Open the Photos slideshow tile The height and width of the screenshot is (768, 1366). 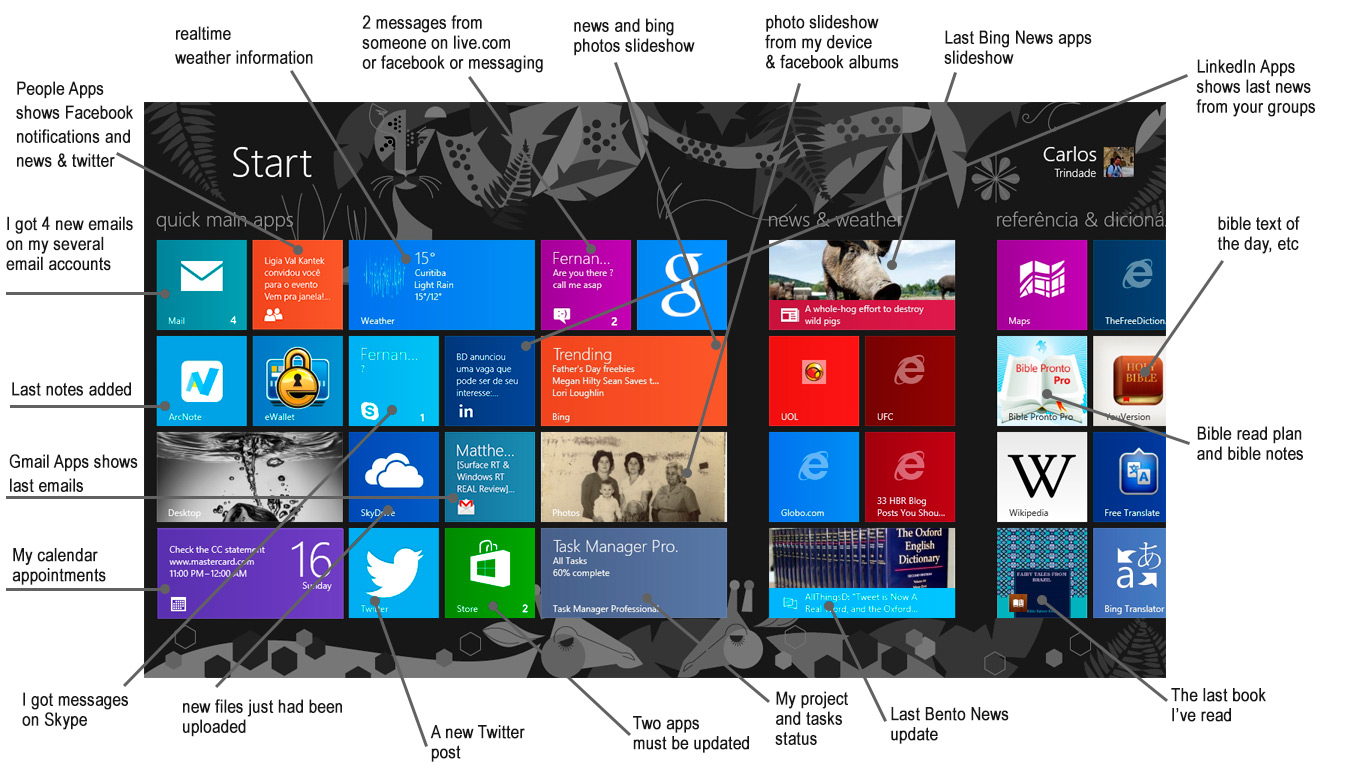coord(633,475)
